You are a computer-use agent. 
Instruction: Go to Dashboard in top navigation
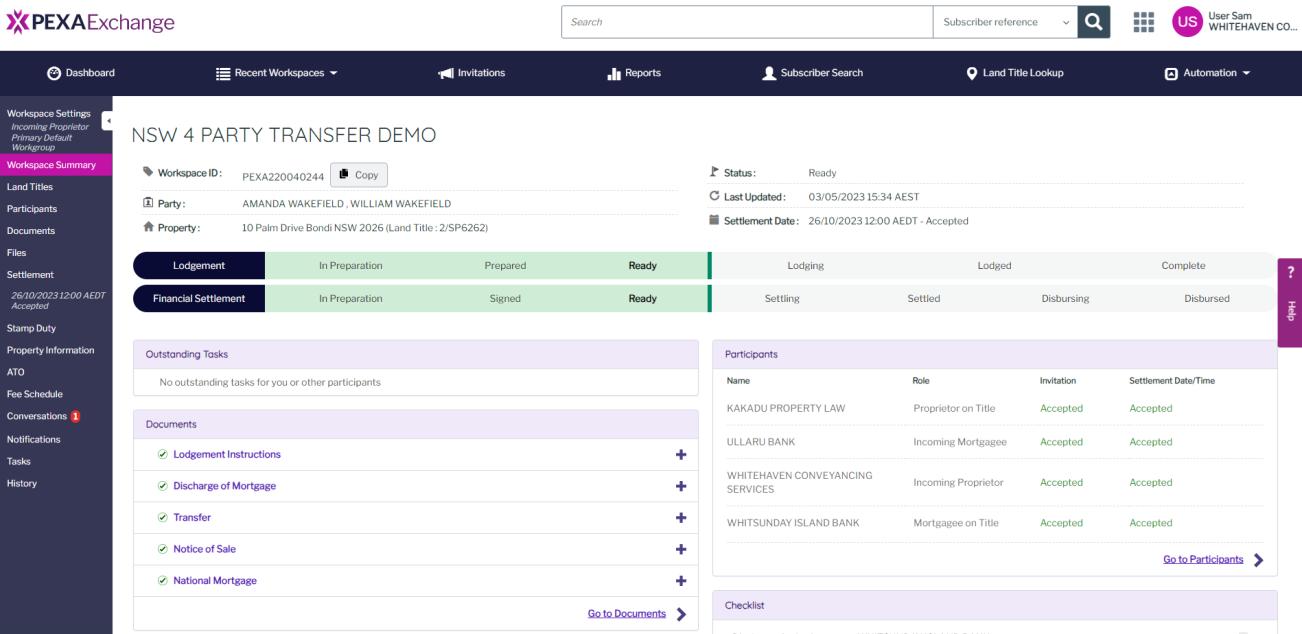pyautogui.click(x=81, y=73)
